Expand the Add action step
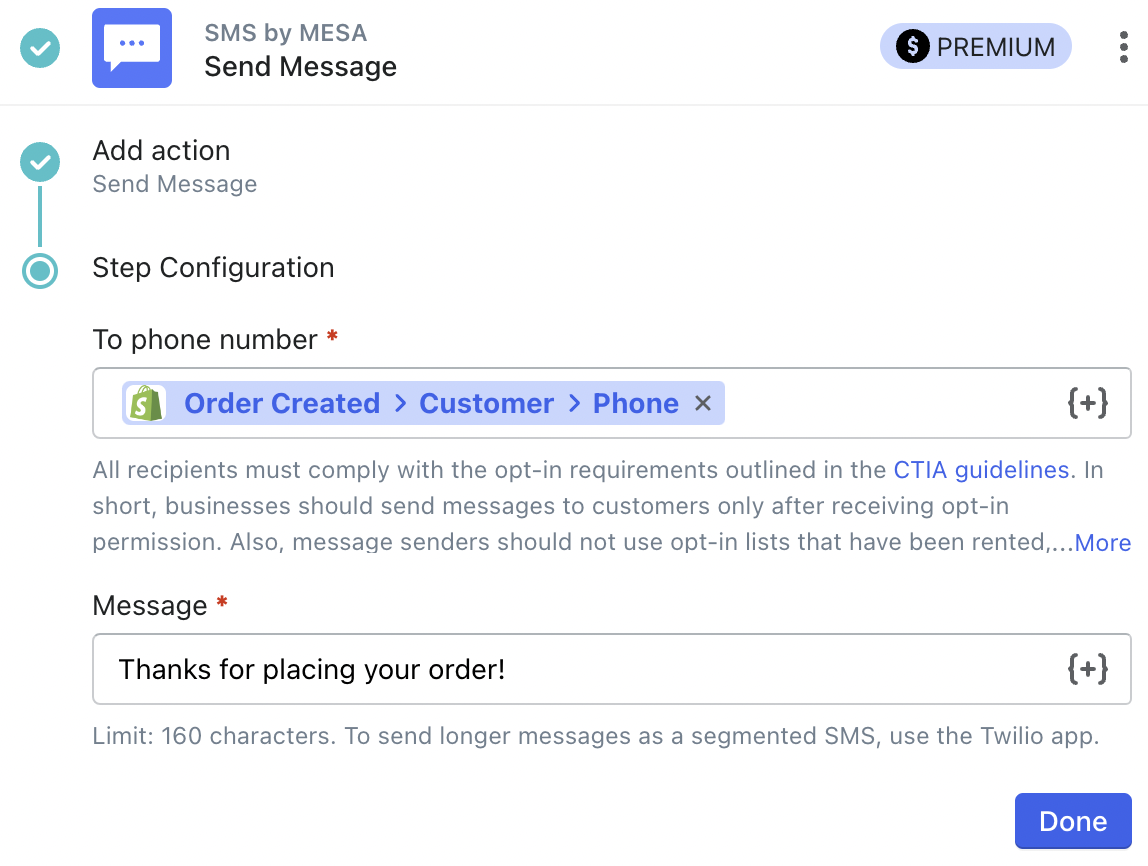This screenshot has height=866, width=1148. point(162,151)
